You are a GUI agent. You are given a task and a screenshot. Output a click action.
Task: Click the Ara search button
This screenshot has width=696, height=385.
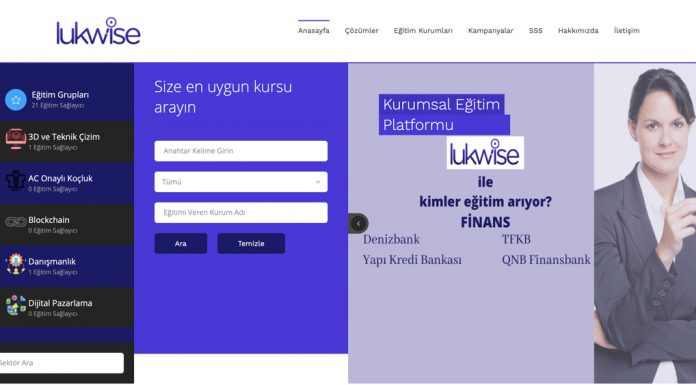coord(181,243)
